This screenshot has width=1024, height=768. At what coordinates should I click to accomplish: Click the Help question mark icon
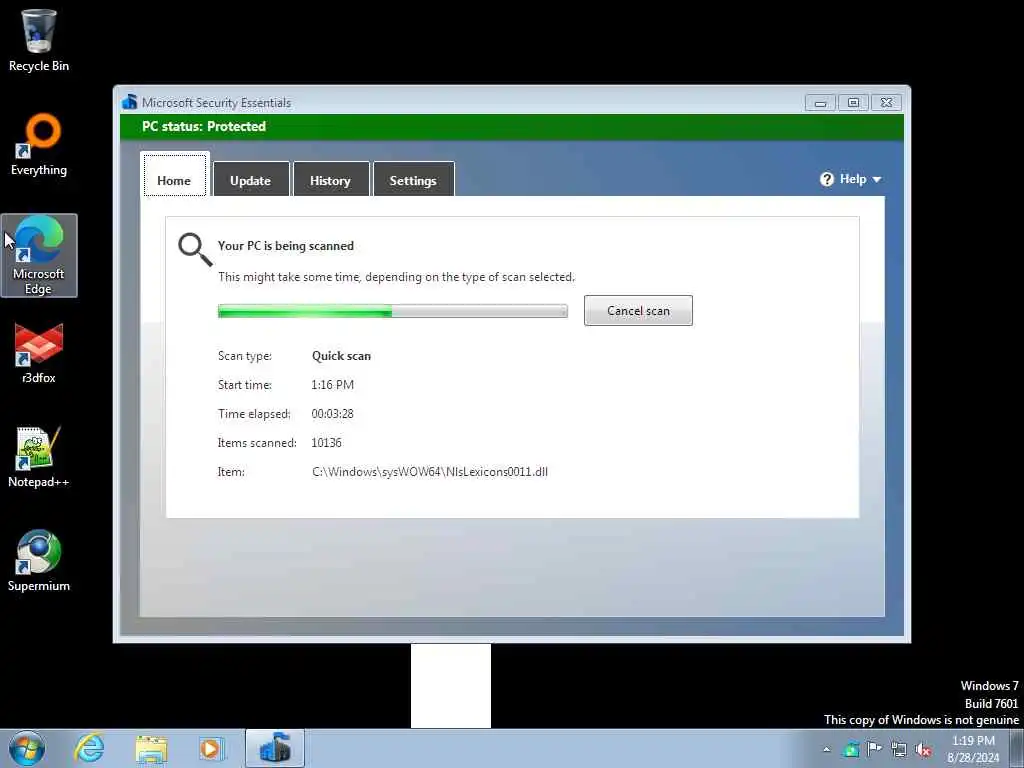[x=827, y=179]
